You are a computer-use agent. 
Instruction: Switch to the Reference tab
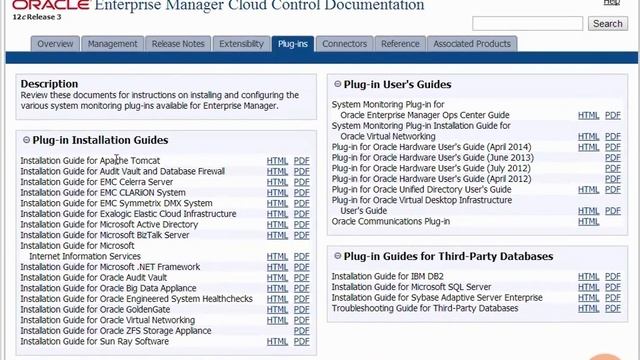(x=400, y=44)
